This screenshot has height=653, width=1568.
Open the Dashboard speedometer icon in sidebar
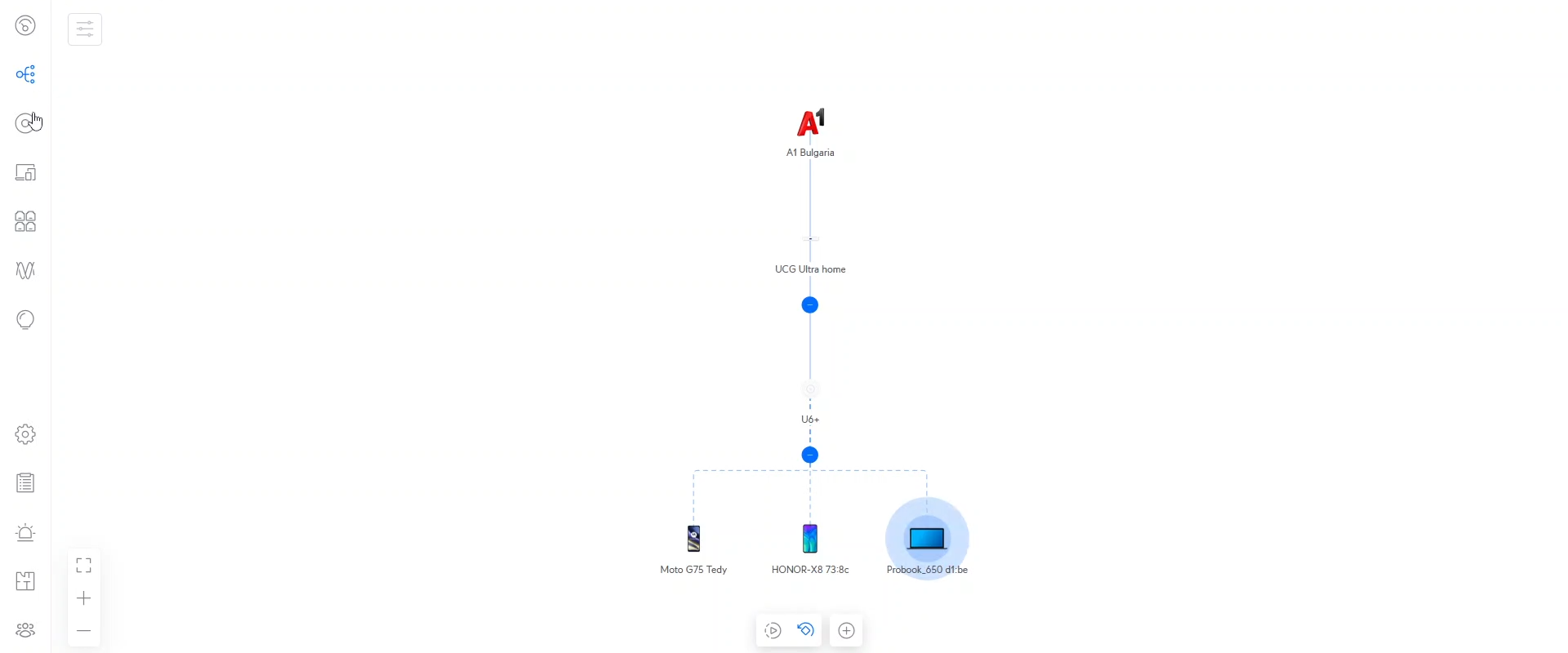25,25
